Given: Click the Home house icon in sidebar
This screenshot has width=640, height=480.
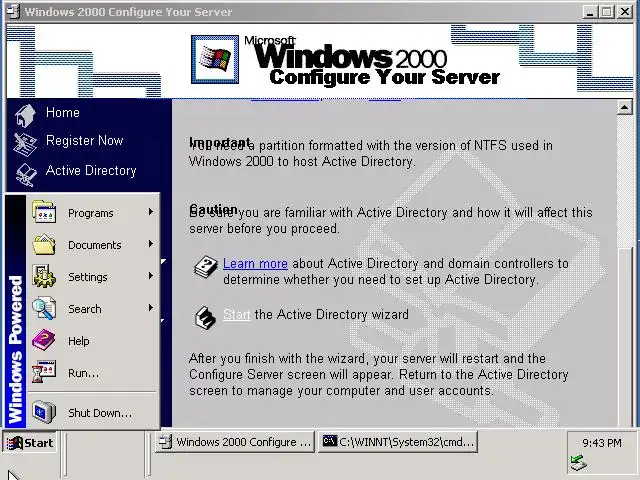Looking at the screenshot, I should (25, 115).
